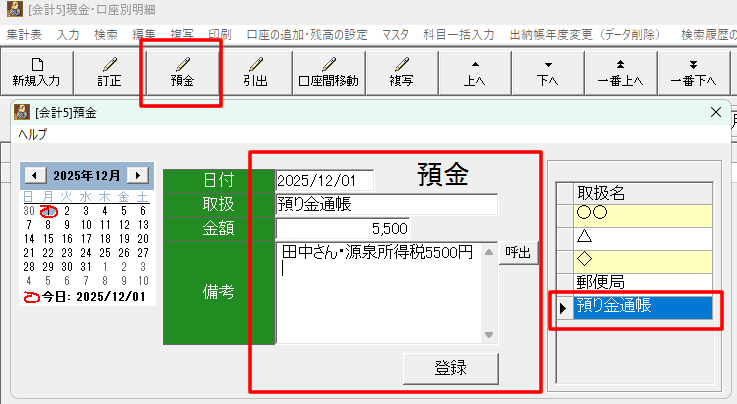The height and width of the screenshot is (404, 737).
Task: Select the 口座間移動 transfer tool
Action: [328, 71]
